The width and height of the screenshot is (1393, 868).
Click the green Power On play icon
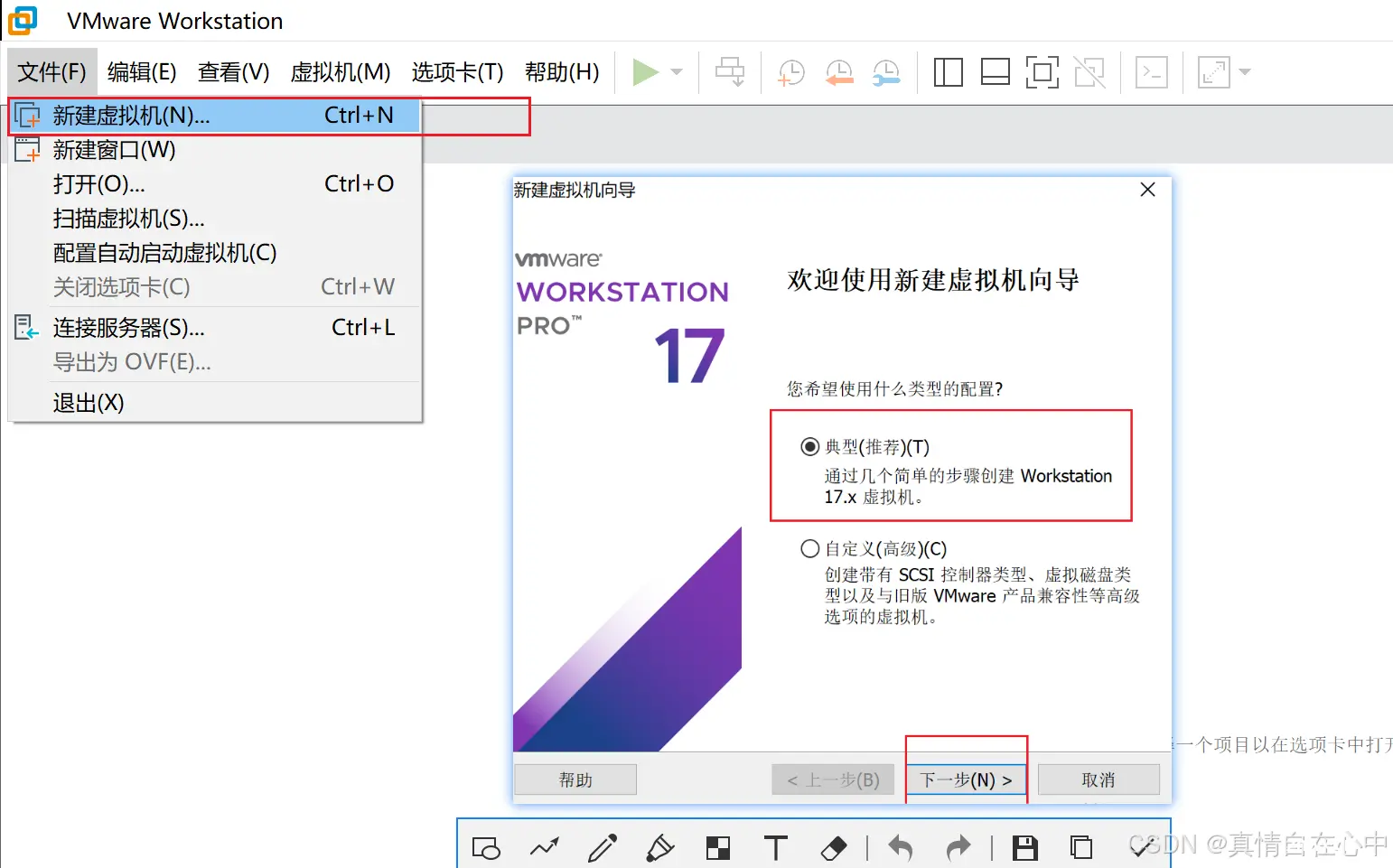[645, 72]
